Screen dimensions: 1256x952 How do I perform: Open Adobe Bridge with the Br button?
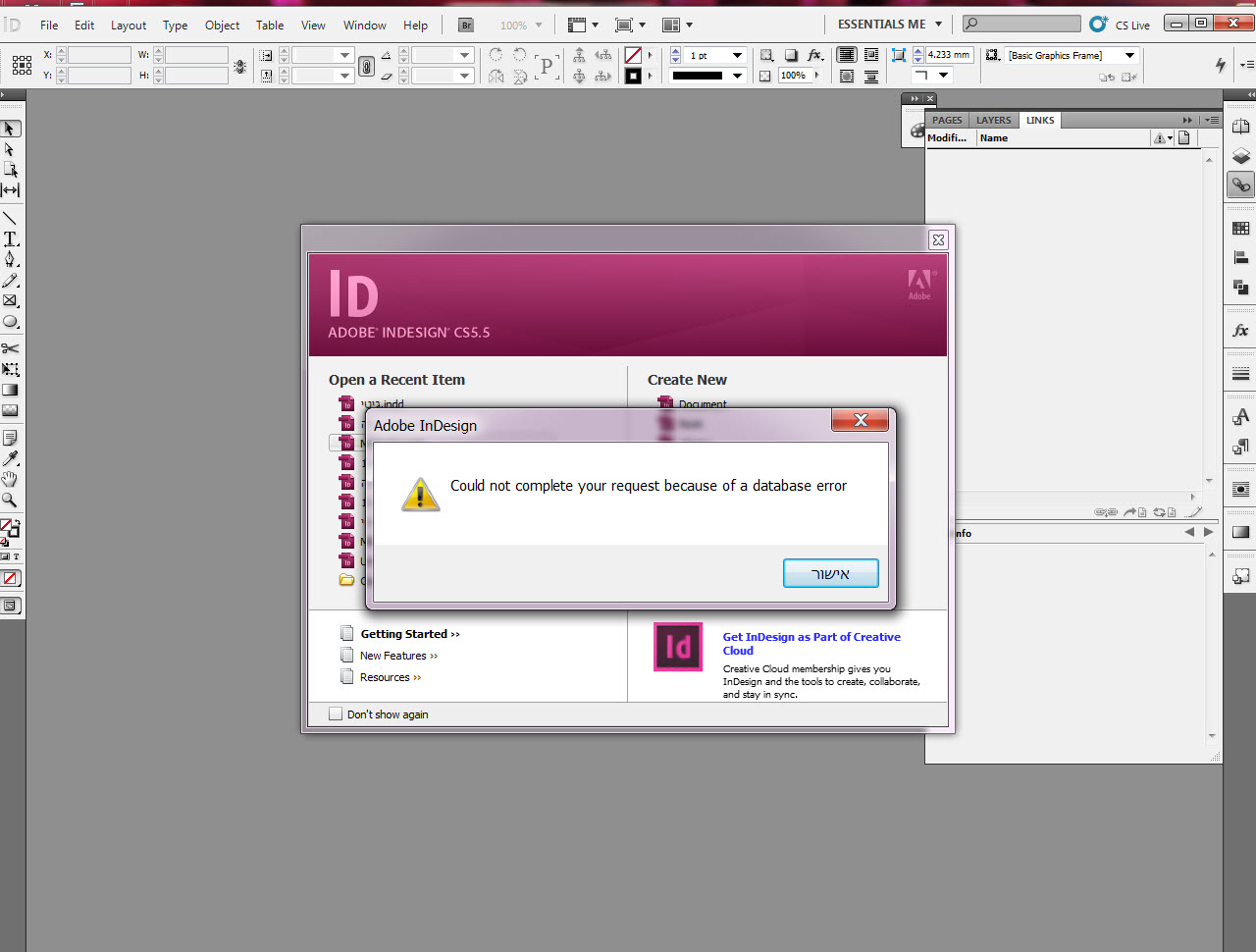tap(466, 26)
